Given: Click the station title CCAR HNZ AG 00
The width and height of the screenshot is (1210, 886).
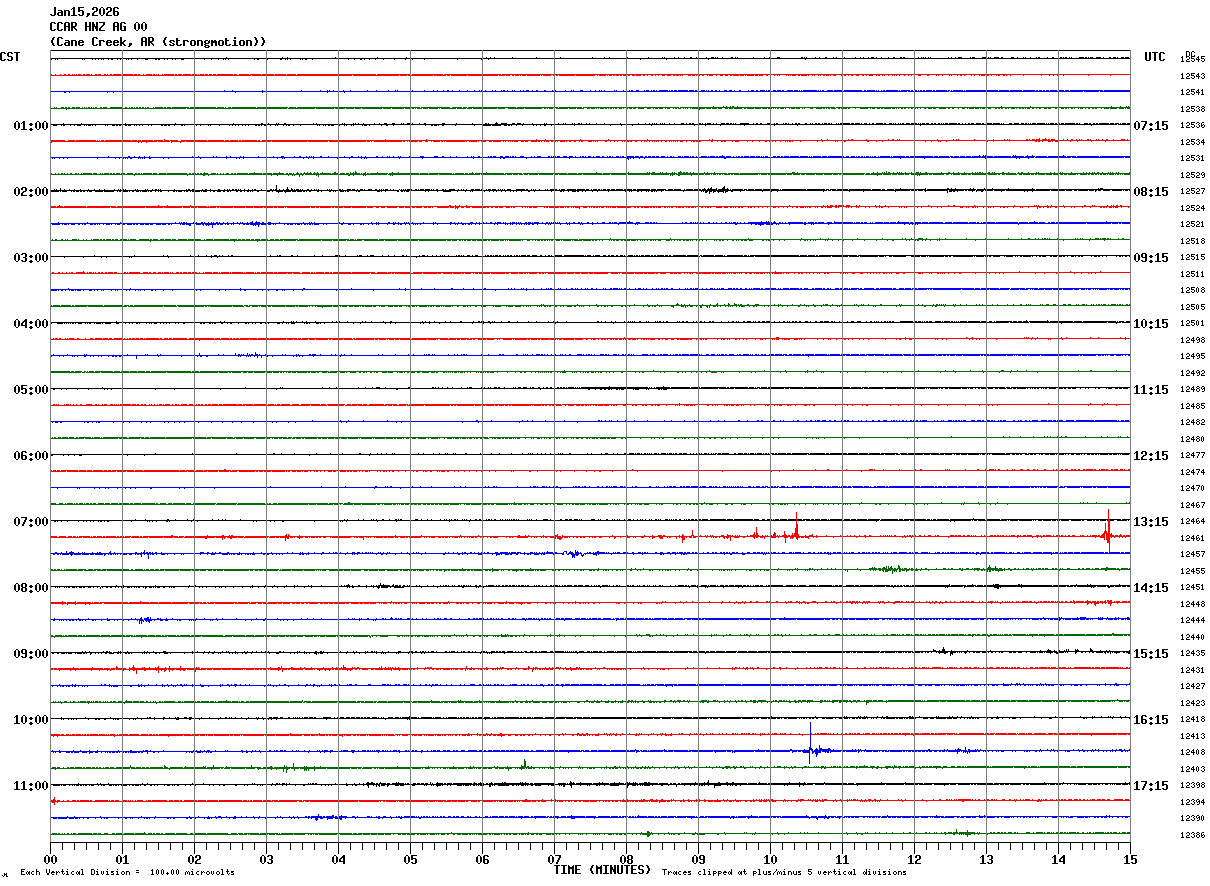Looking at the screenshot, I should coord(98,27).
